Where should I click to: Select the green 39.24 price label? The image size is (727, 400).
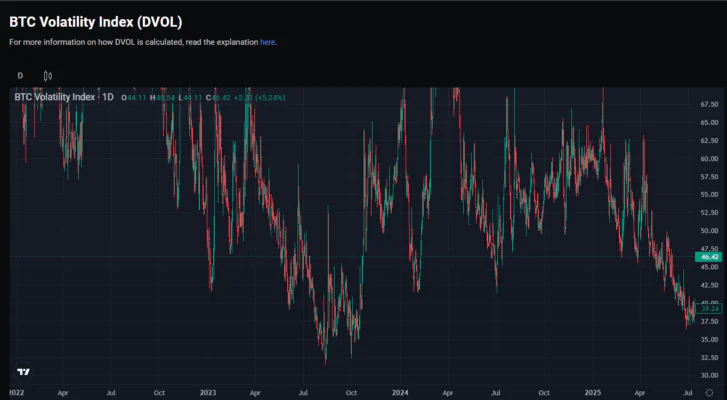pos(710,309)
